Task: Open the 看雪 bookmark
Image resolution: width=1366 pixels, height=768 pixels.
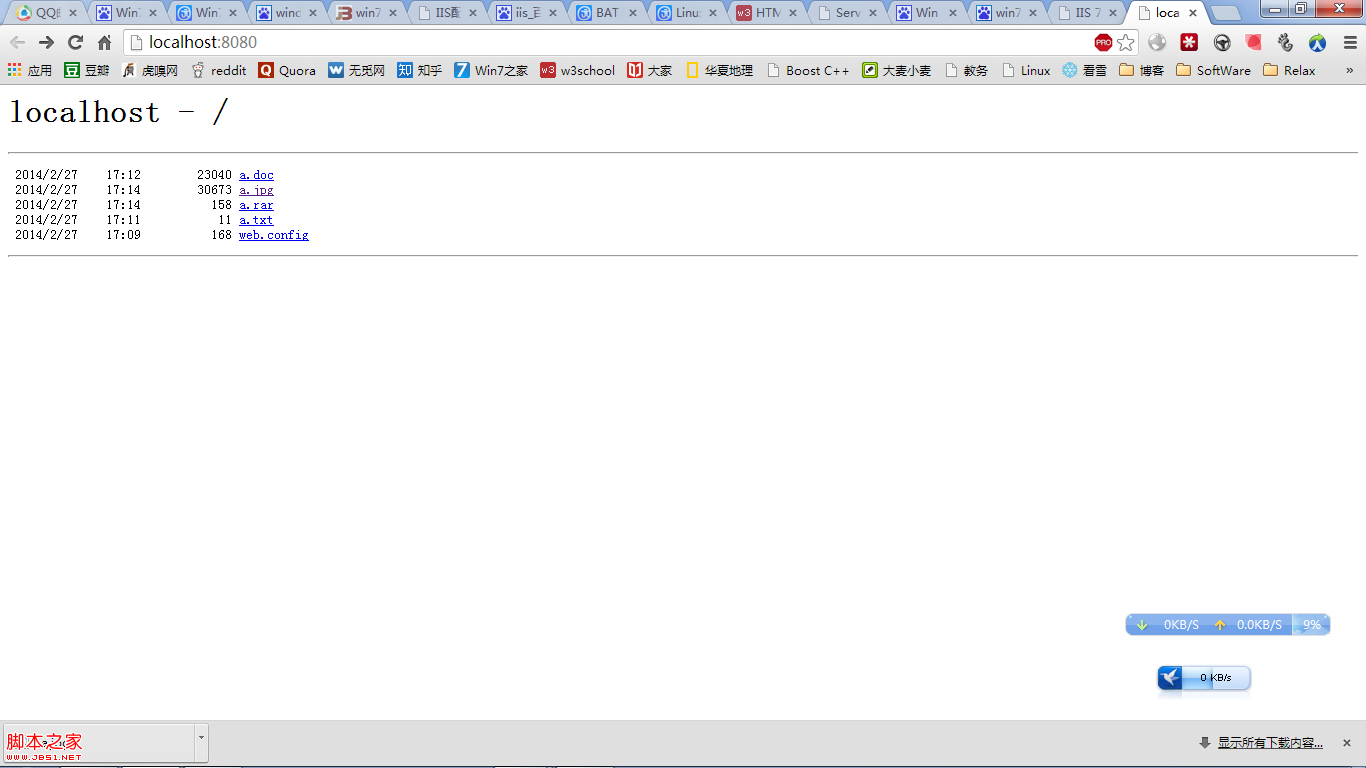Action: coord(1085,70)
